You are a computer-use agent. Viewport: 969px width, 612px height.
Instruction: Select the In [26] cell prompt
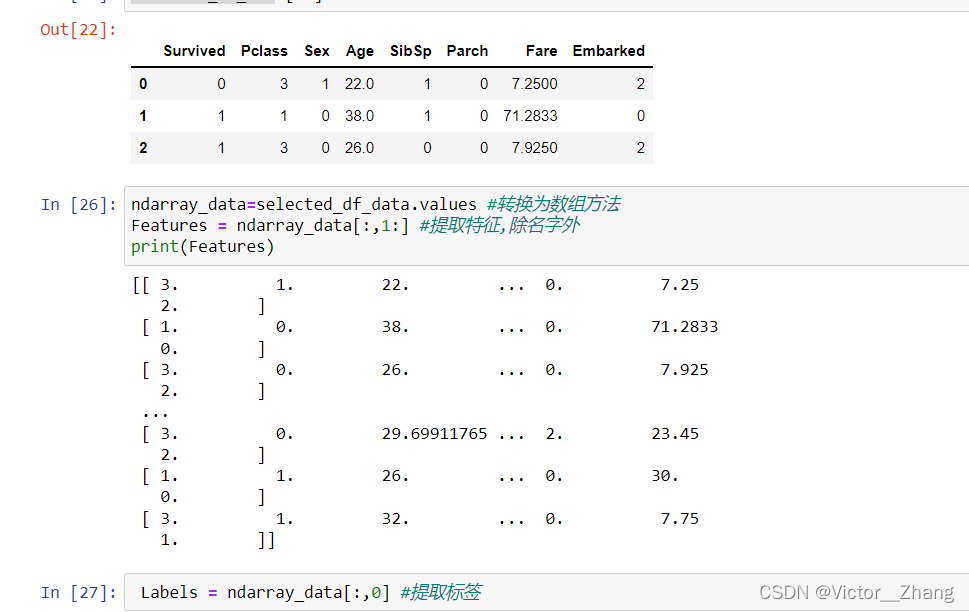[78, 205]
